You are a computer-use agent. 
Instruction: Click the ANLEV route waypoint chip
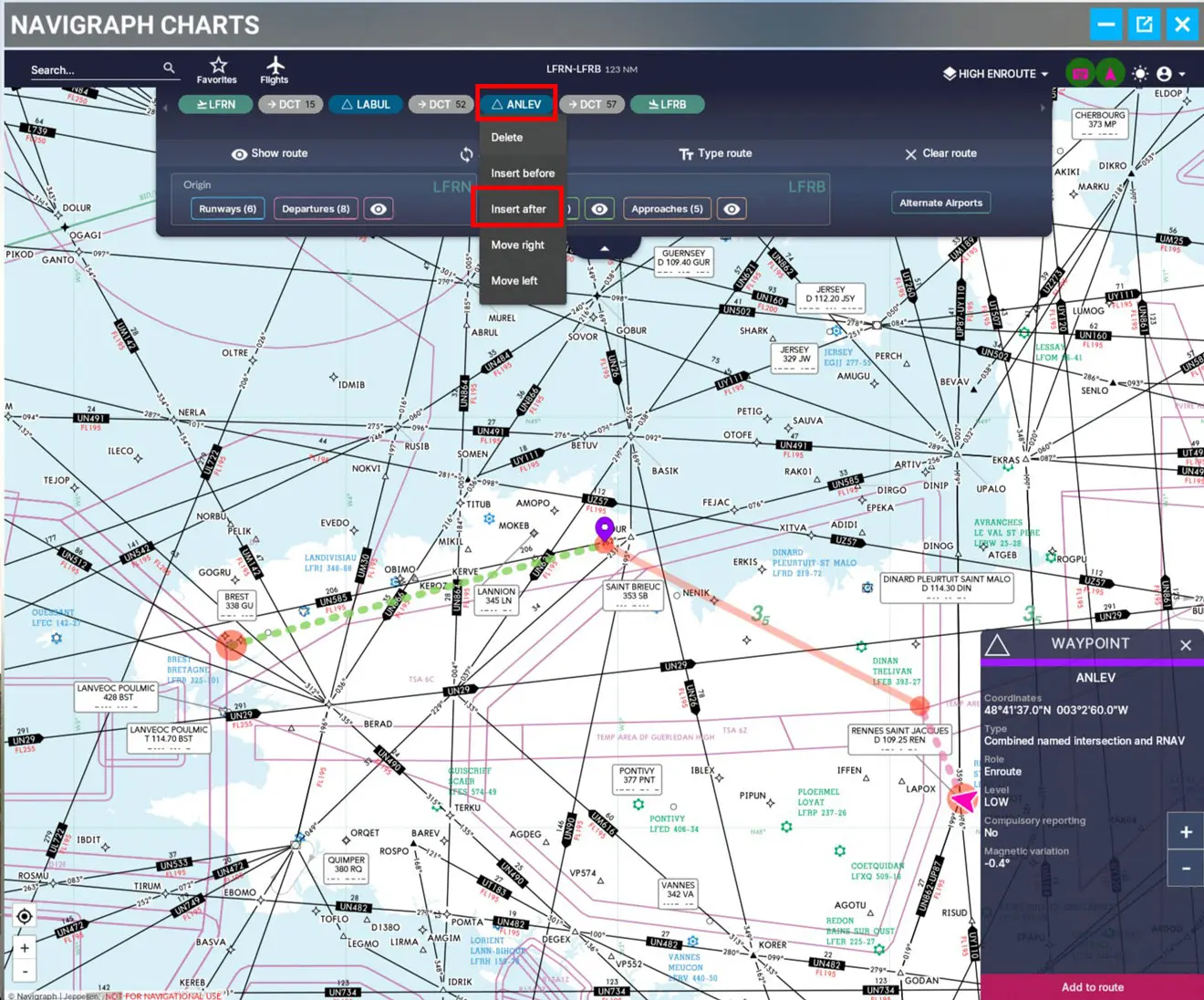[x=516, y=105]
